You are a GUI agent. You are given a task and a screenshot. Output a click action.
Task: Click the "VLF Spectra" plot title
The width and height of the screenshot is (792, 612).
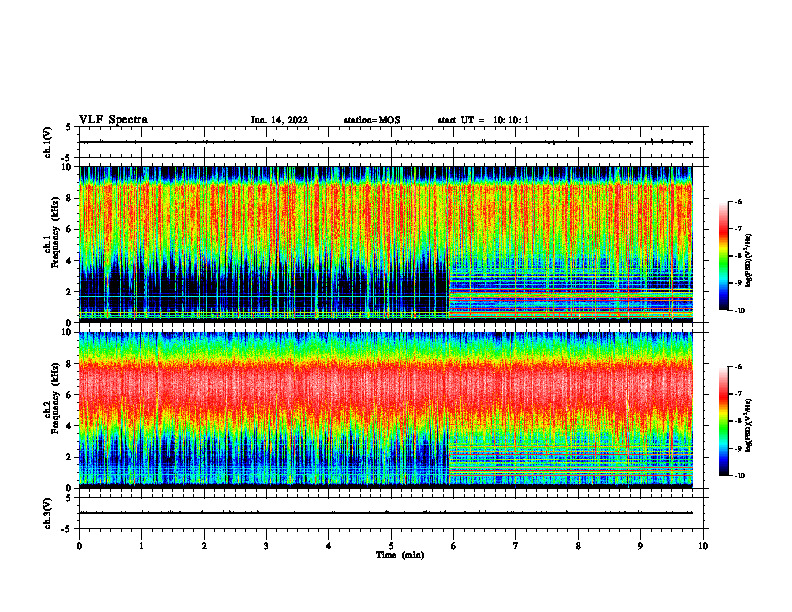pyautogui.click(x=113, y=119)
